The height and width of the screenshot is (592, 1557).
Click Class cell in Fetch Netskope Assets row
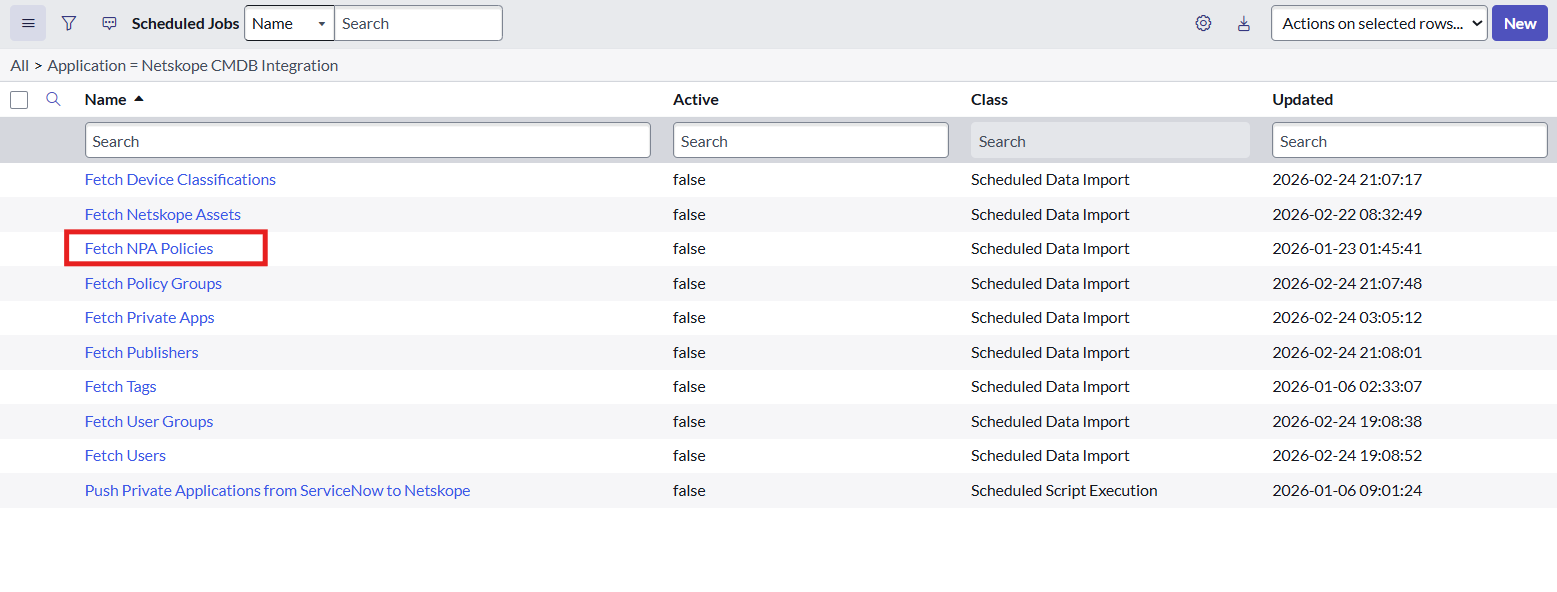(1050, 214)
